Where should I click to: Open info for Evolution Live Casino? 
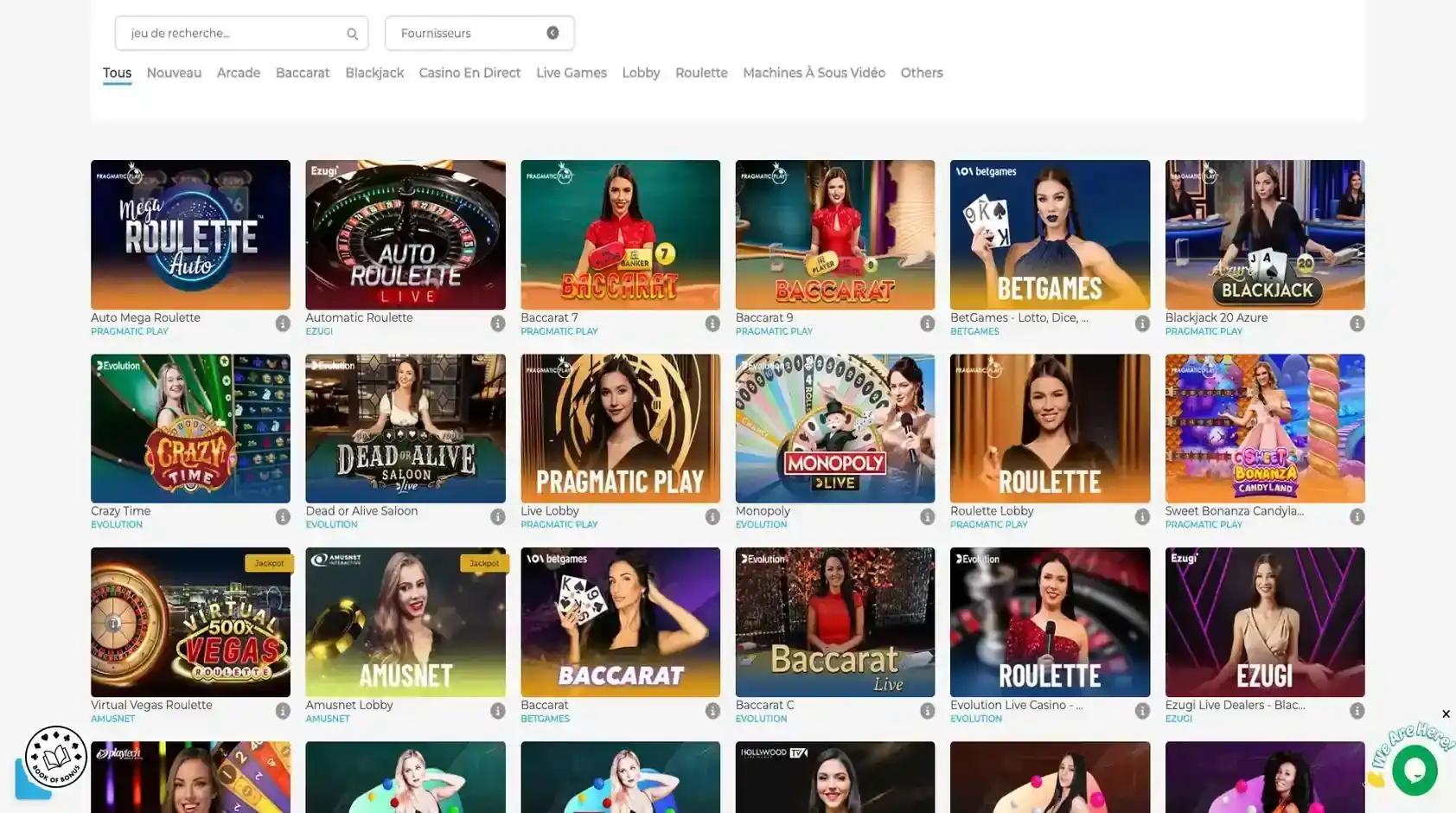[1142, 711]
